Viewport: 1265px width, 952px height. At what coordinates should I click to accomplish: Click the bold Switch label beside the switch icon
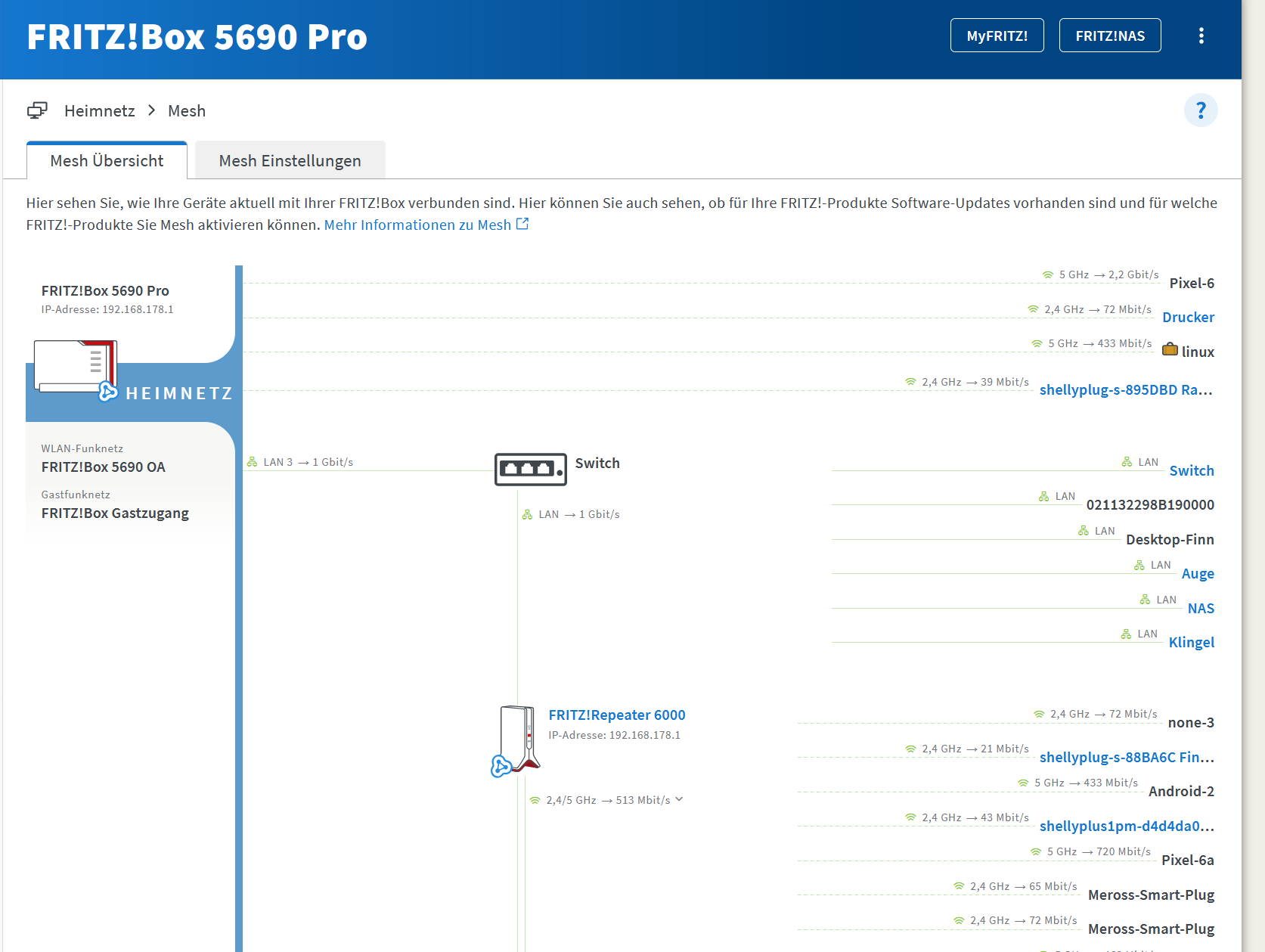(597, 463)
